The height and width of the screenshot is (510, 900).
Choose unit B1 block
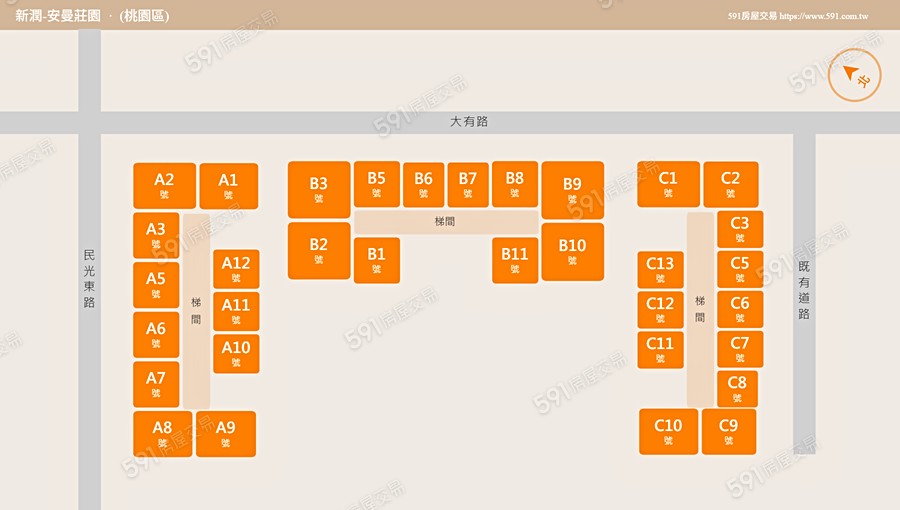tap(376, 260)
